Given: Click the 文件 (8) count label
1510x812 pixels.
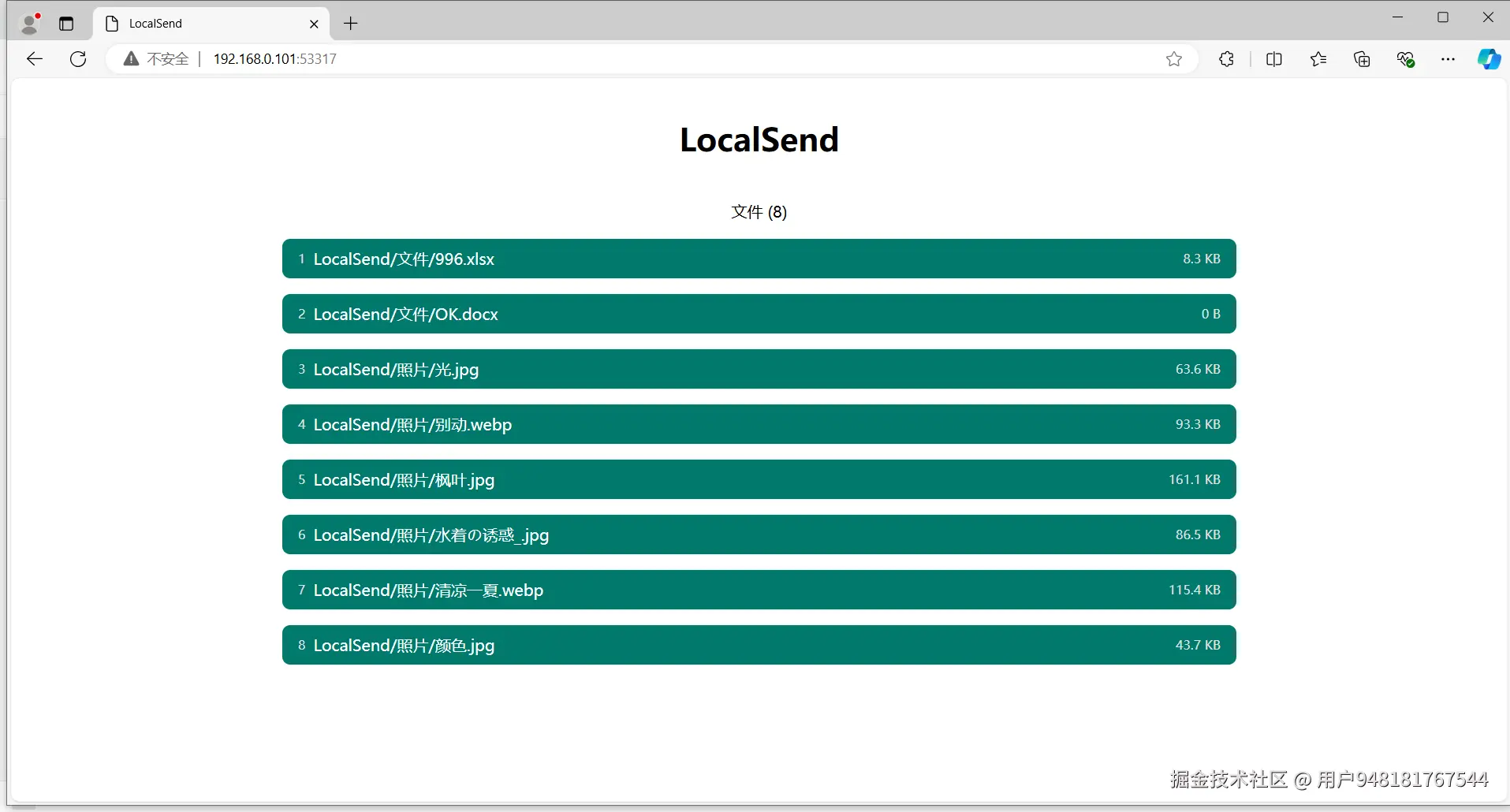Looking at the screenshot, I should pyautogui.click(x=759, y=211).
